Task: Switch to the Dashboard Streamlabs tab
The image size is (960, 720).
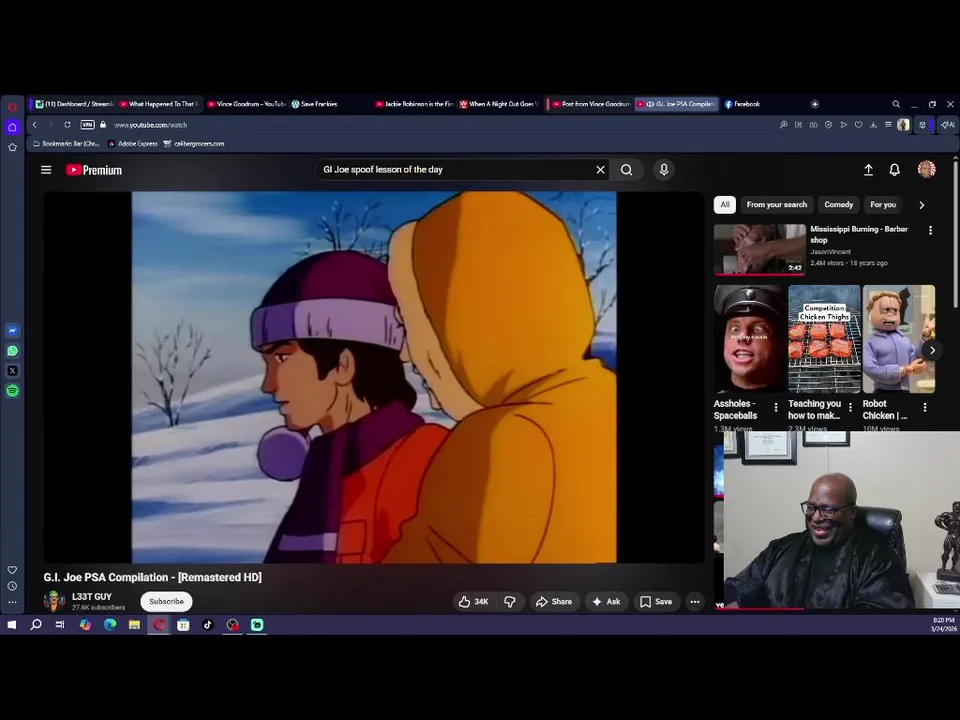Action: pyautogui.click(x=75, y=104)
